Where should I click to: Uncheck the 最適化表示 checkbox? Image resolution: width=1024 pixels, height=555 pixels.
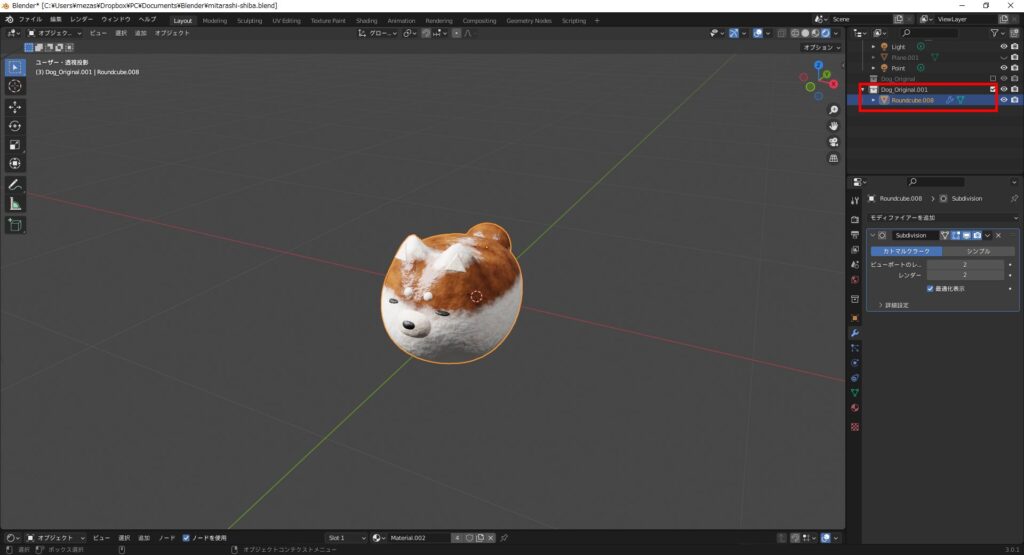click(930, 288)
